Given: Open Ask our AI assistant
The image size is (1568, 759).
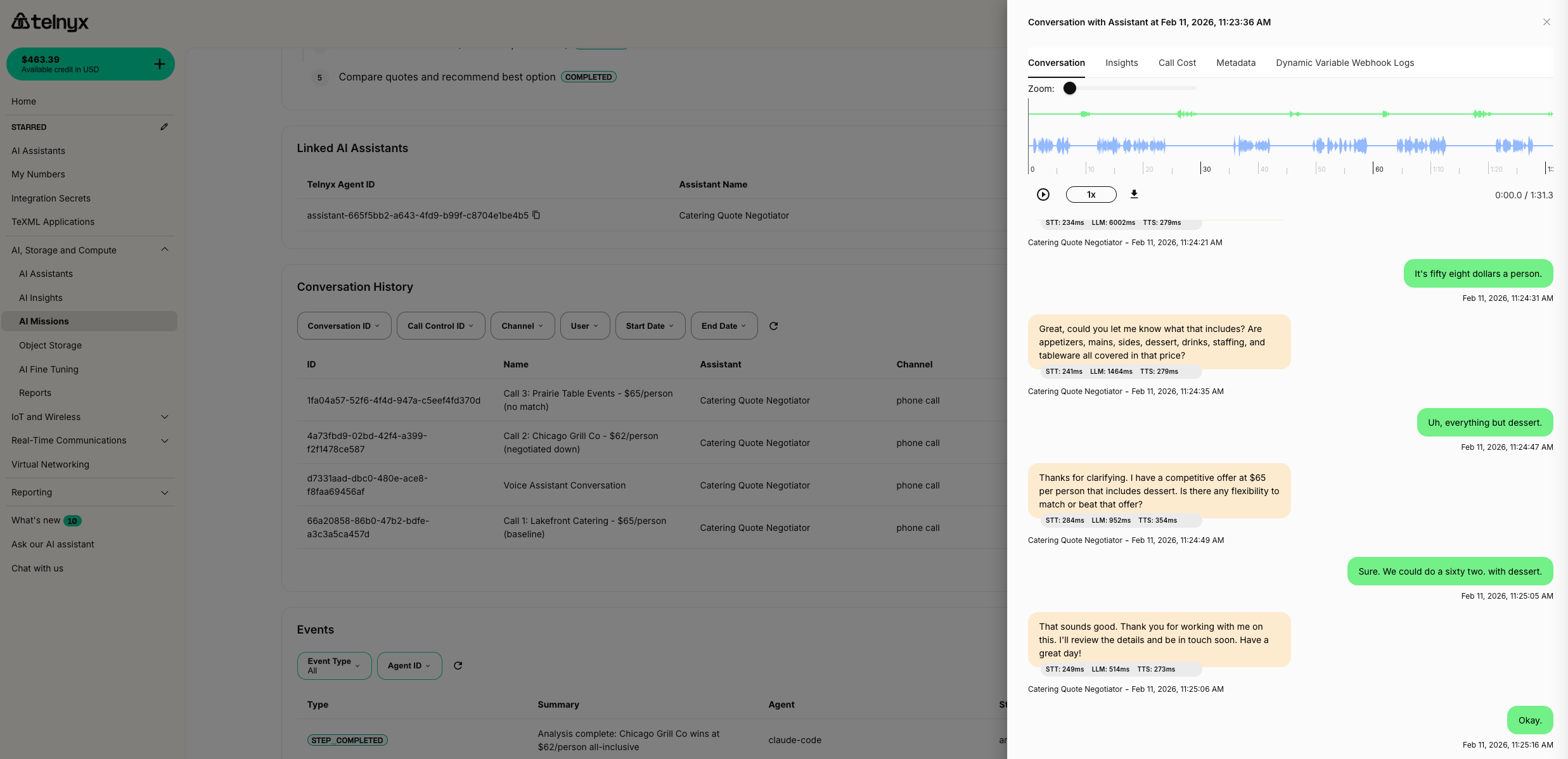Looking at the screenshot, I should click(x=53, y=544).
